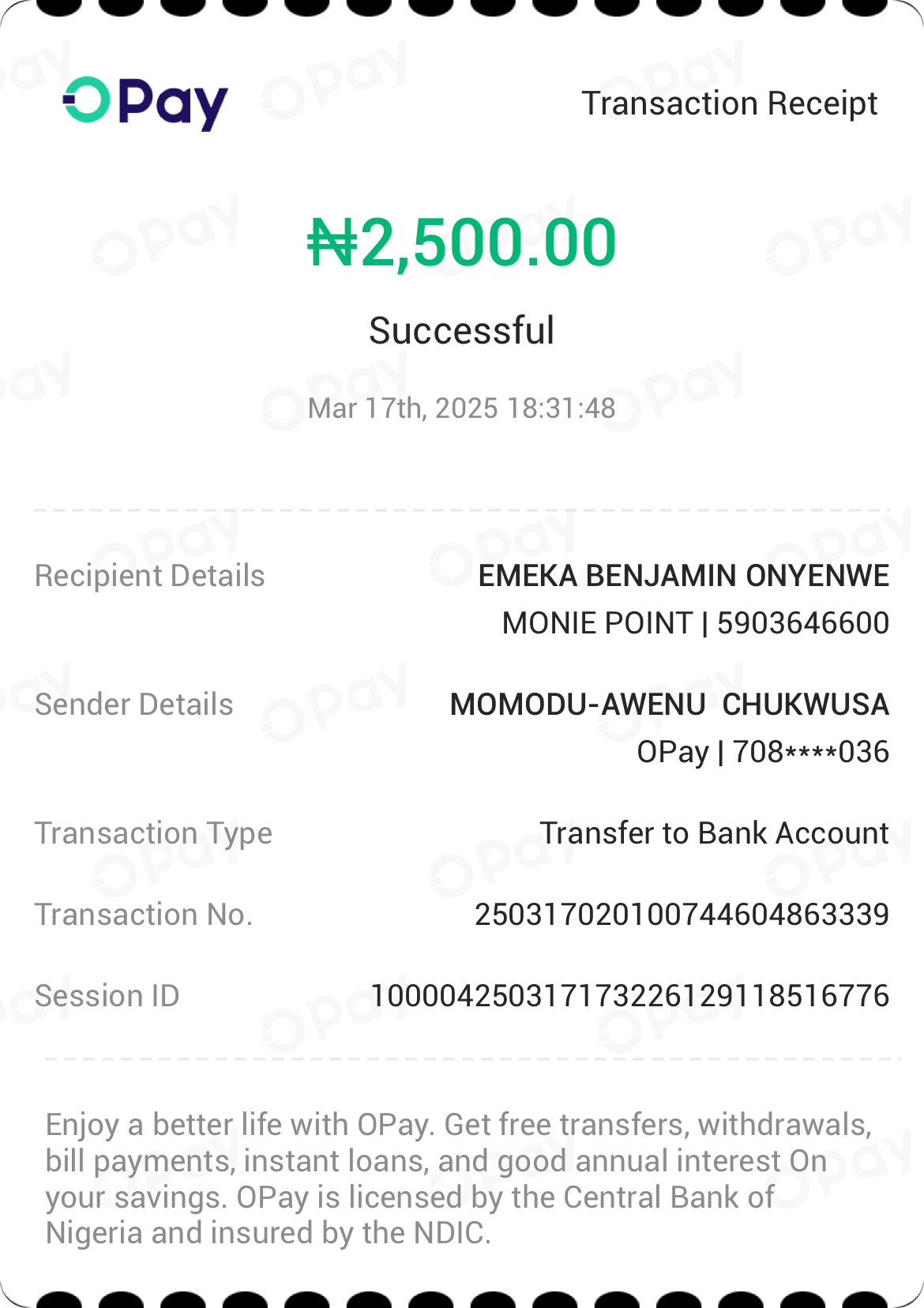Click the Recipient Details label
Image resolution: width=924 pixels, height=1308 pixels.
(150, 576)
